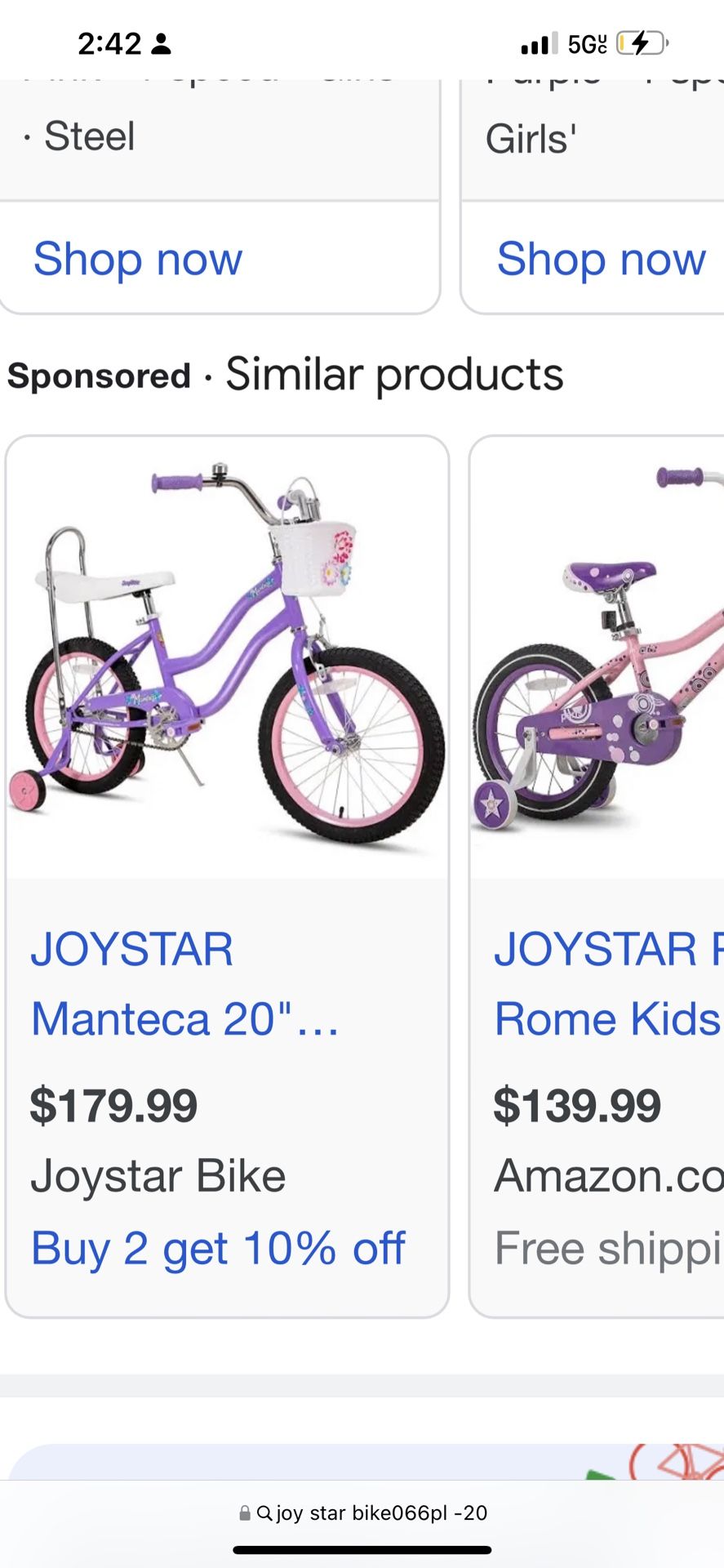Tap the cellular signal bars icon
The height and width of the screenshot is (1568, 724).
539,43
